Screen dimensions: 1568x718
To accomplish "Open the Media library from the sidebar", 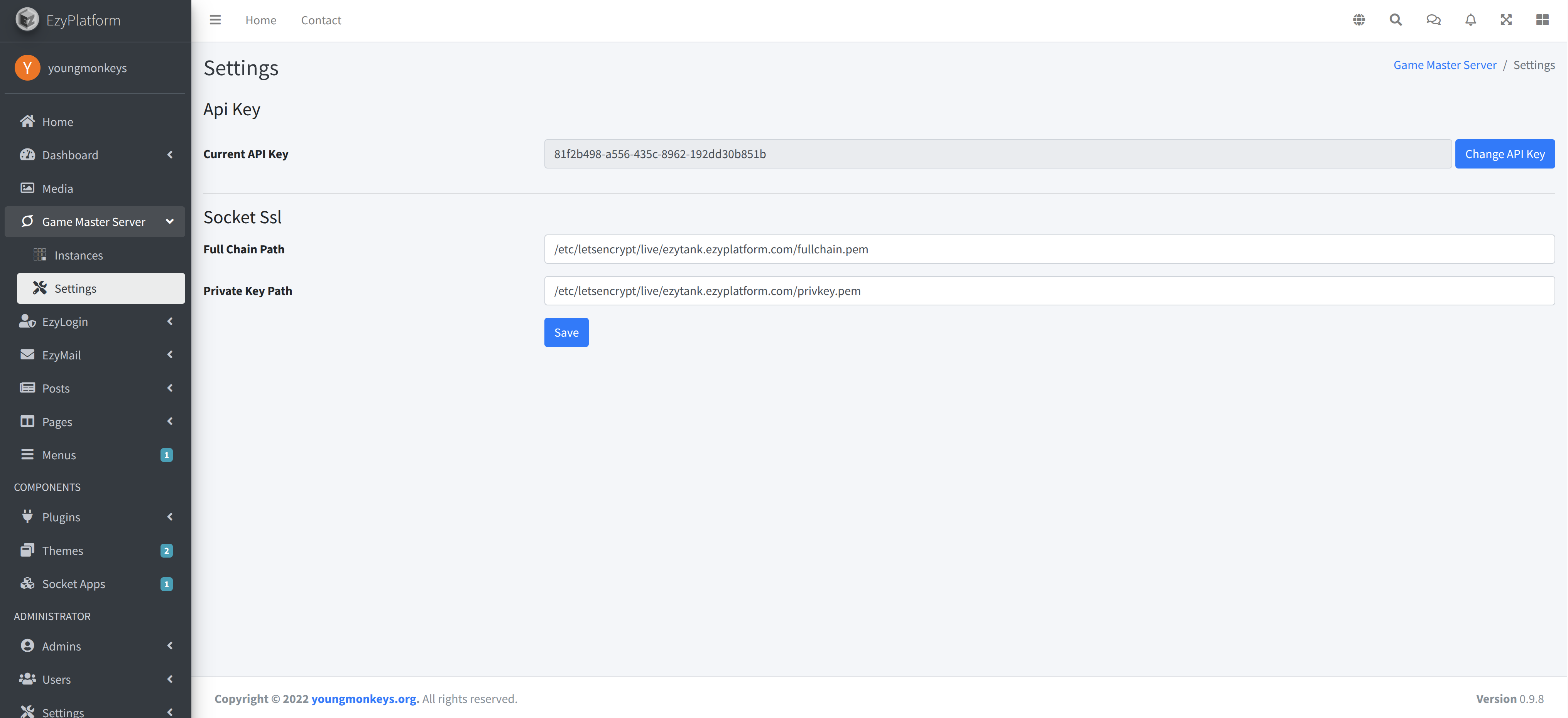I will 57,188.
